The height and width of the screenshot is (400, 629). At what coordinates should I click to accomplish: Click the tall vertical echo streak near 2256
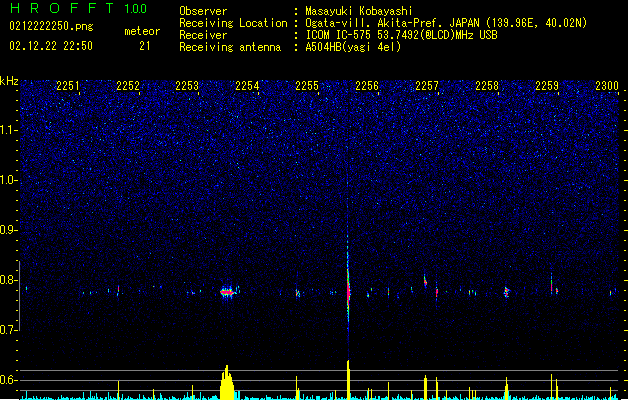click(x=348, y=289)
